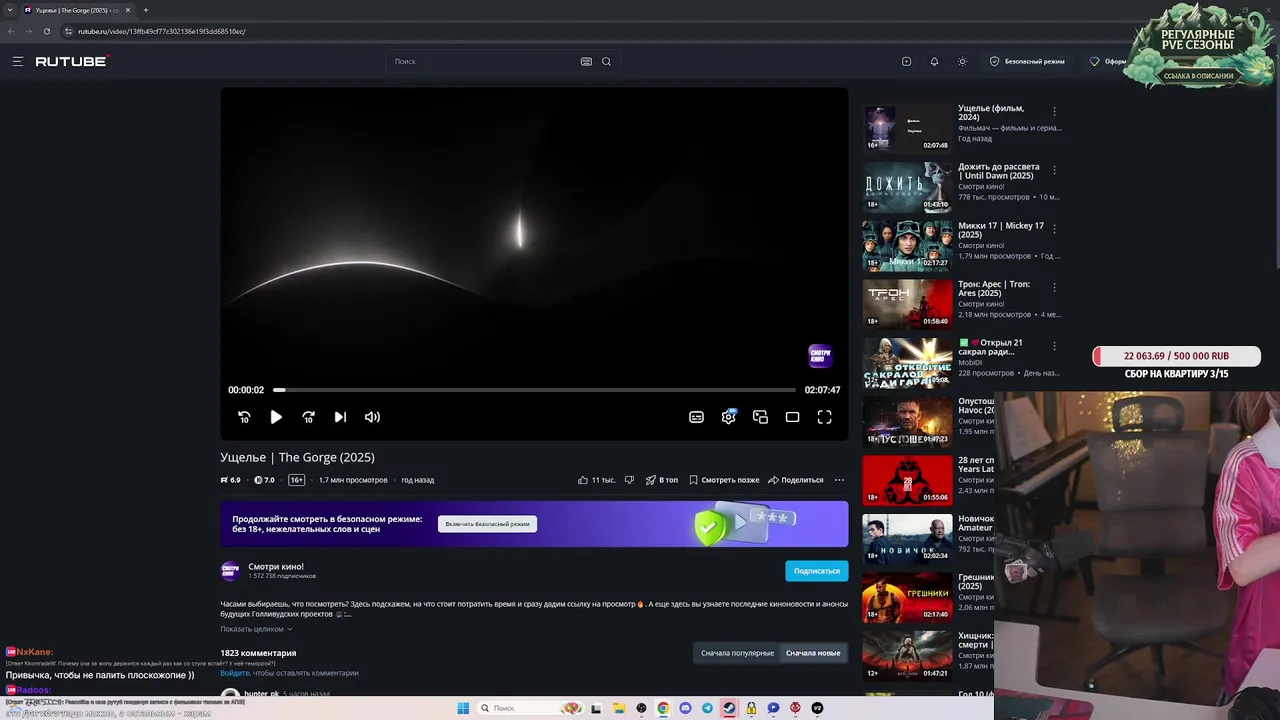Click Включить безопасный режим banner button
This screenshot has height=720, width=1280.
click(487, 524)
